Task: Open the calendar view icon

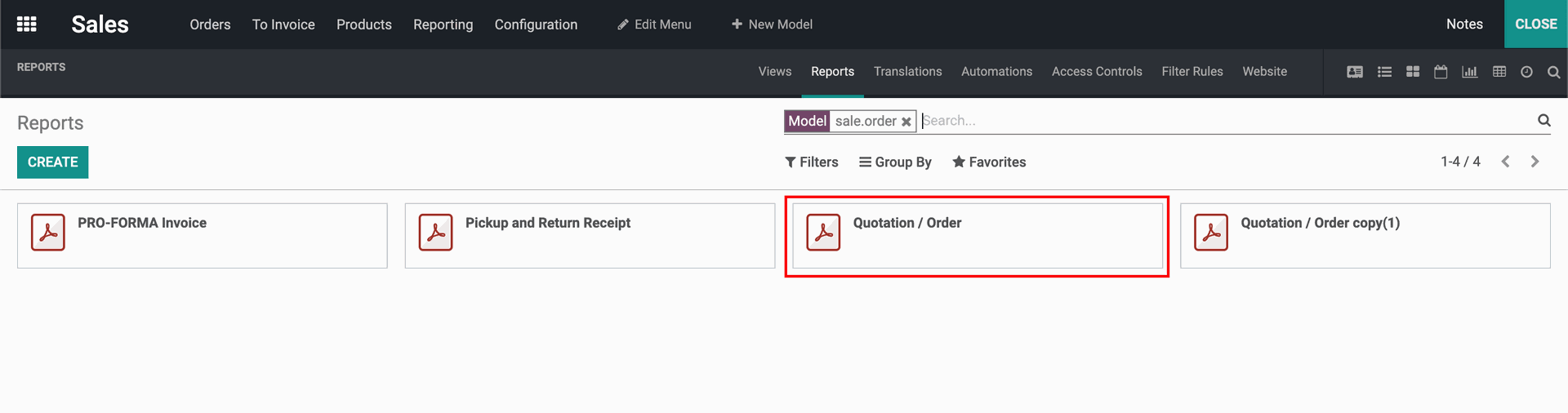Action: pyautogui.click(x=1441, y=72)
